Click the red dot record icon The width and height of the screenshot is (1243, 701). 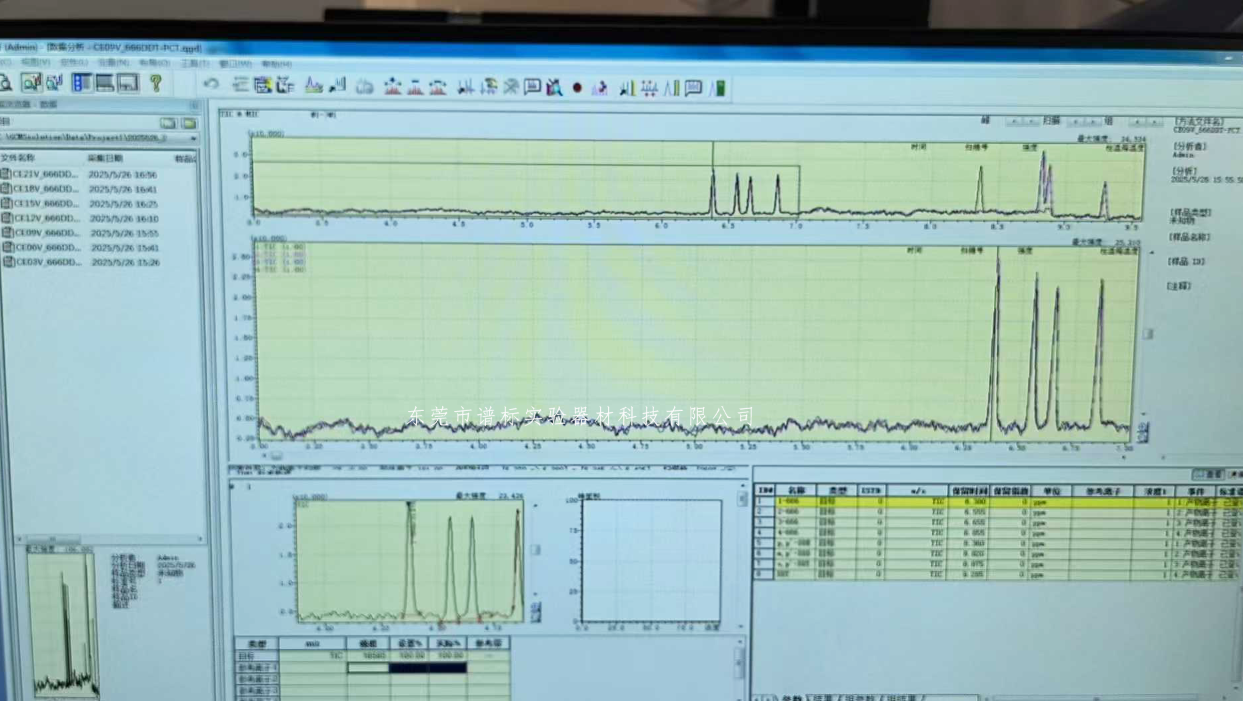tap(577, 88)
